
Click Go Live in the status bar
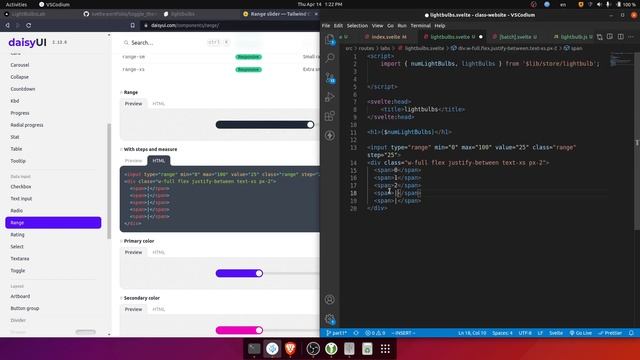(x=580, y=333)
